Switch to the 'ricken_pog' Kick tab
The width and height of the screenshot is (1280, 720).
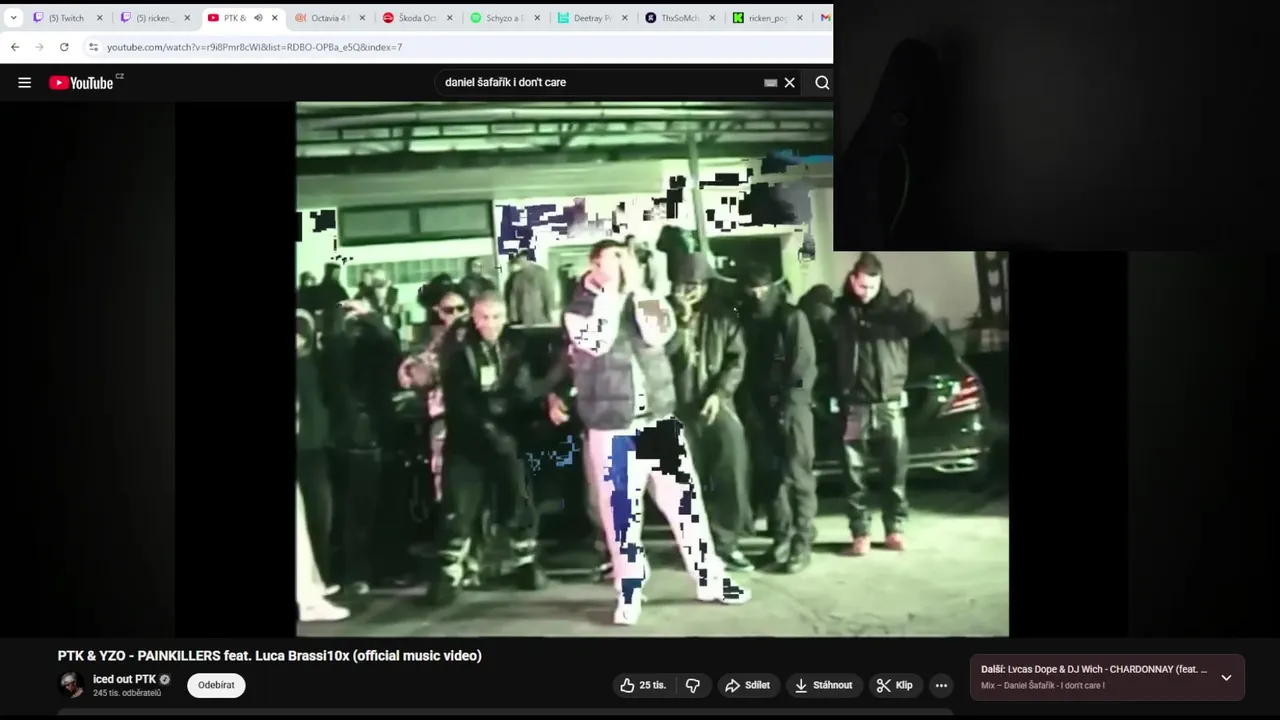pyautogui.click(x=767, y=18)
